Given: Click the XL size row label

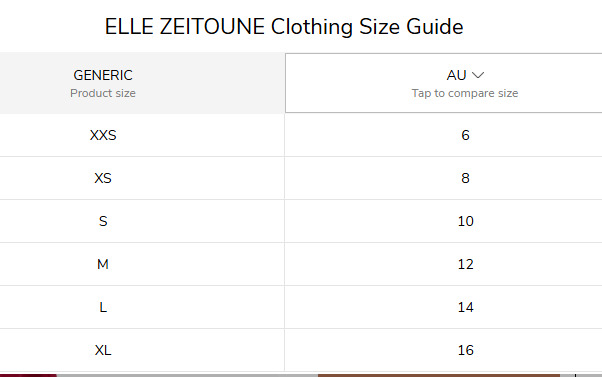Looking at the screenshot, I should tap(103, 350).
